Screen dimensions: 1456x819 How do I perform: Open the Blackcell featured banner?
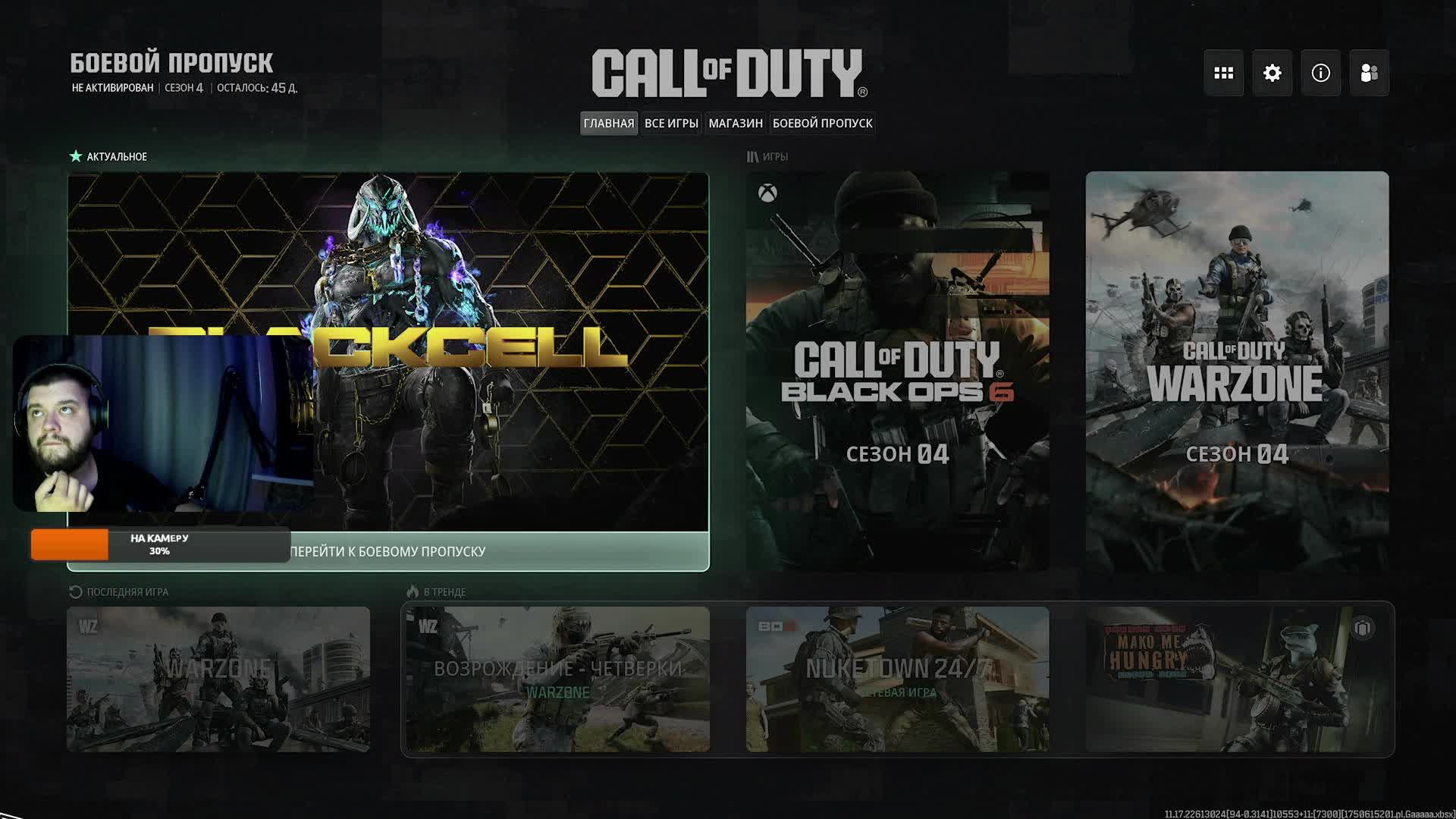[x=388, y=352]
